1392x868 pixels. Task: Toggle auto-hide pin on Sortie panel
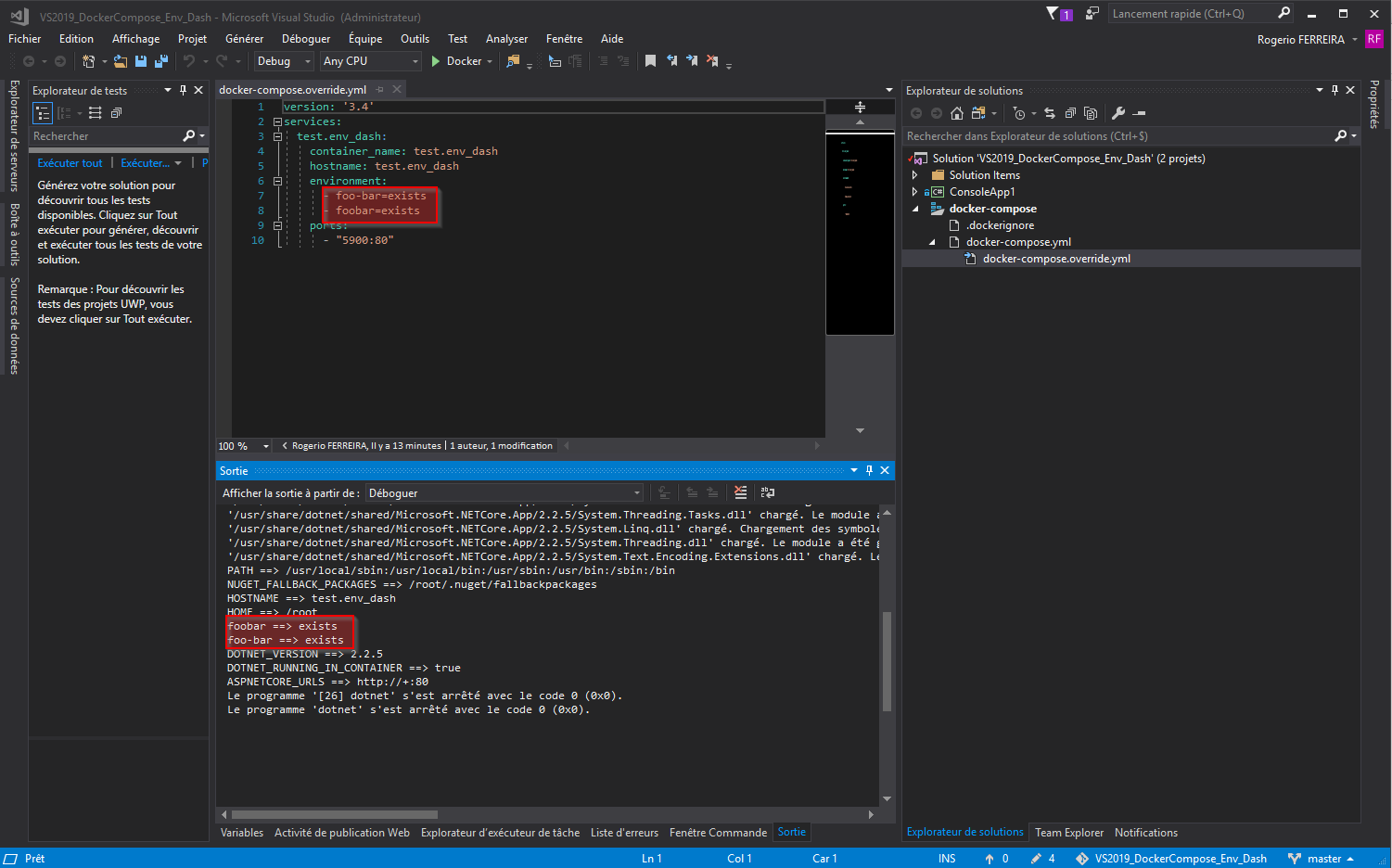[x=869, y=470]
